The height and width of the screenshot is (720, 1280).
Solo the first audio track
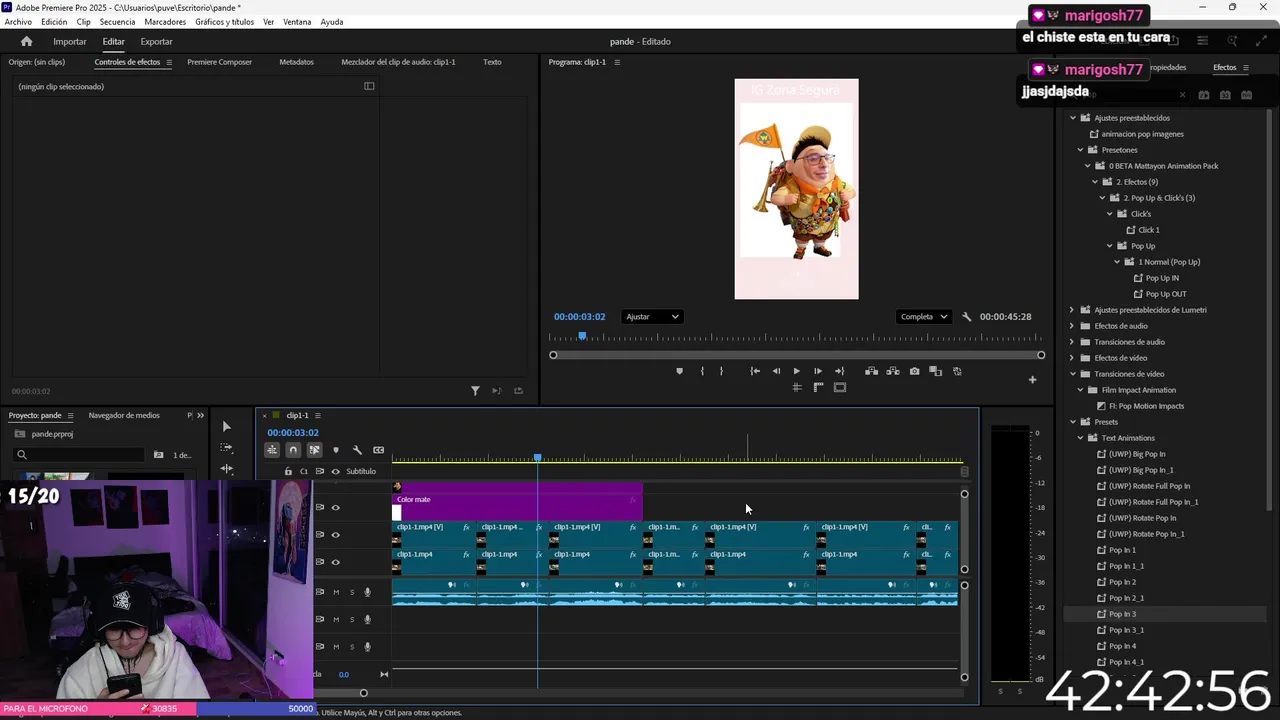pyautogui.click(x=351, y=592)
